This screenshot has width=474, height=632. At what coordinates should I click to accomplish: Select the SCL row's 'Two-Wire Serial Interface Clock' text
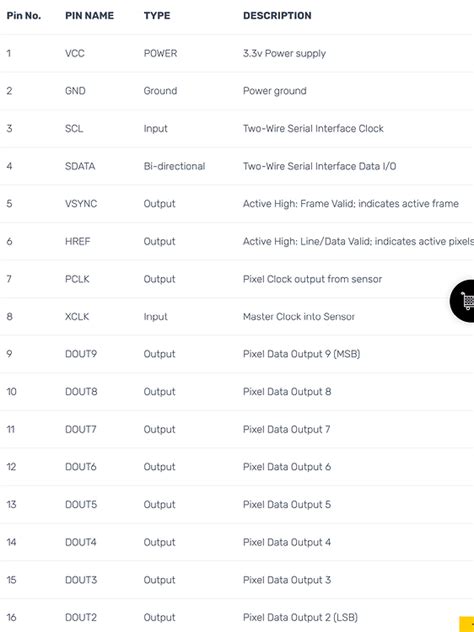pos(313,129)
